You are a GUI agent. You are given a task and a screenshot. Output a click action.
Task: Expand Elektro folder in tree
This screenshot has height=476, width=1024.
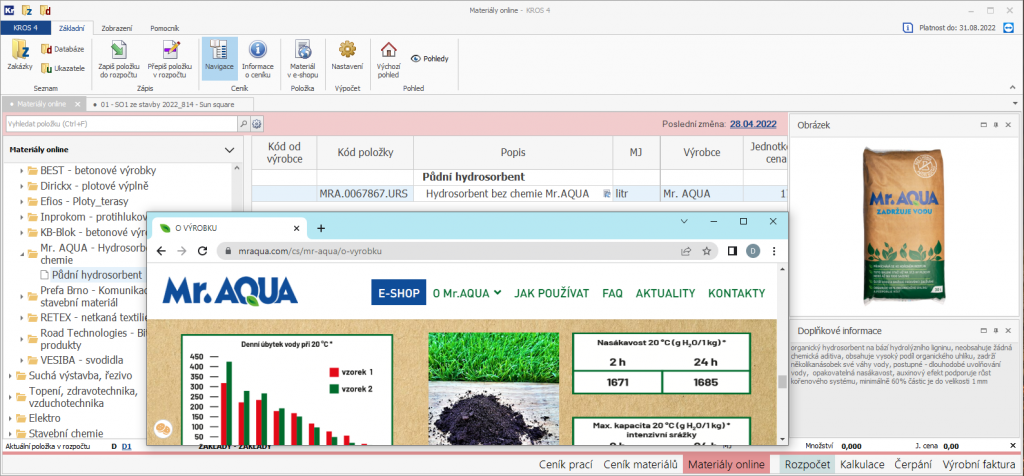[x=9, y=418]
